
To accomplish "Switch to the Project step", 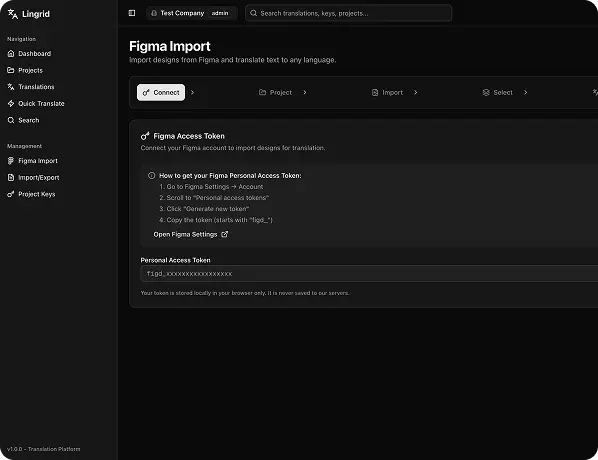I will coord(275,93).
